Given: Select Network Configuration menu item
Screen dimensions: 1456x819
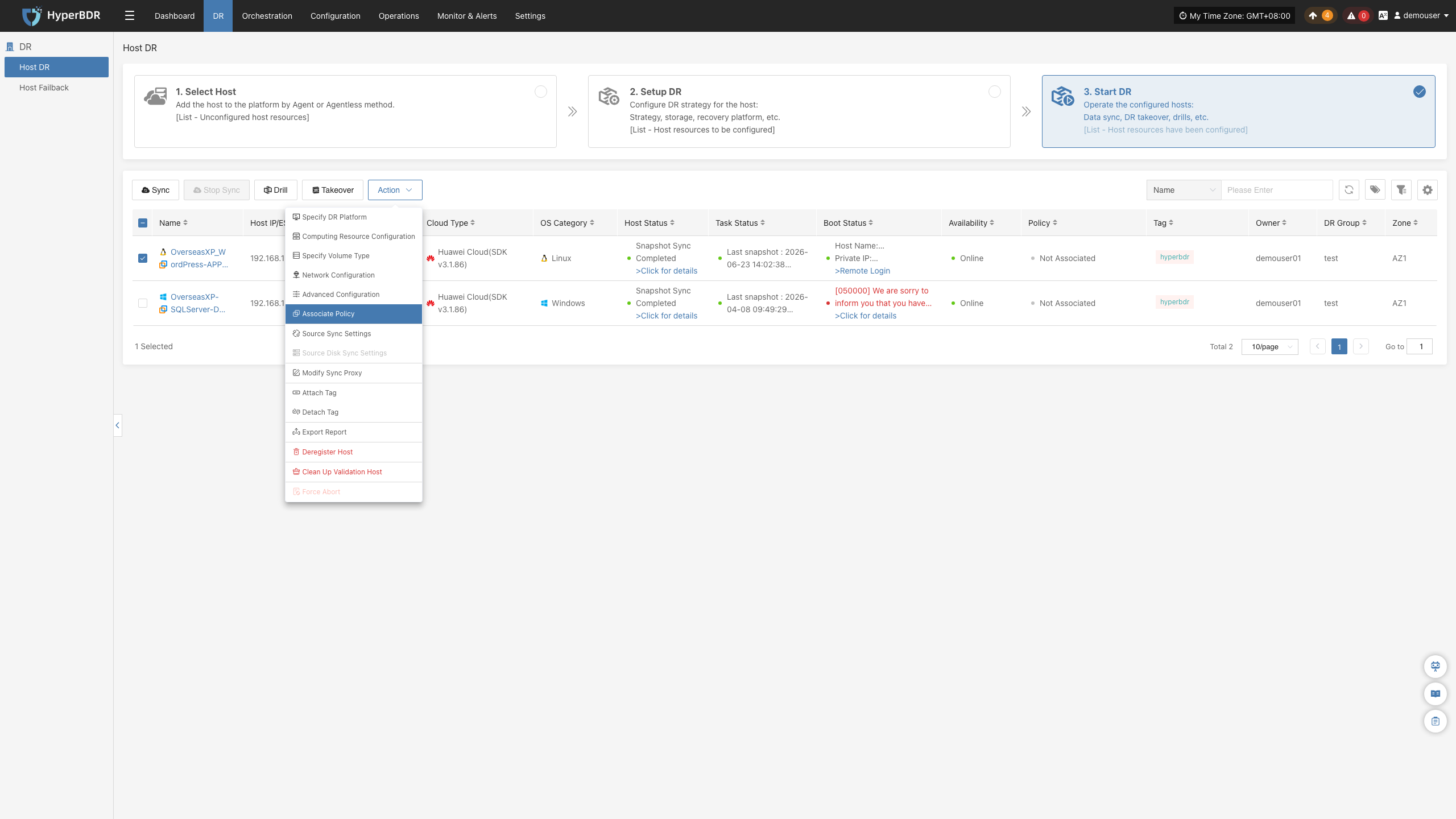Looking at the screenshot, I should (354, 275).
